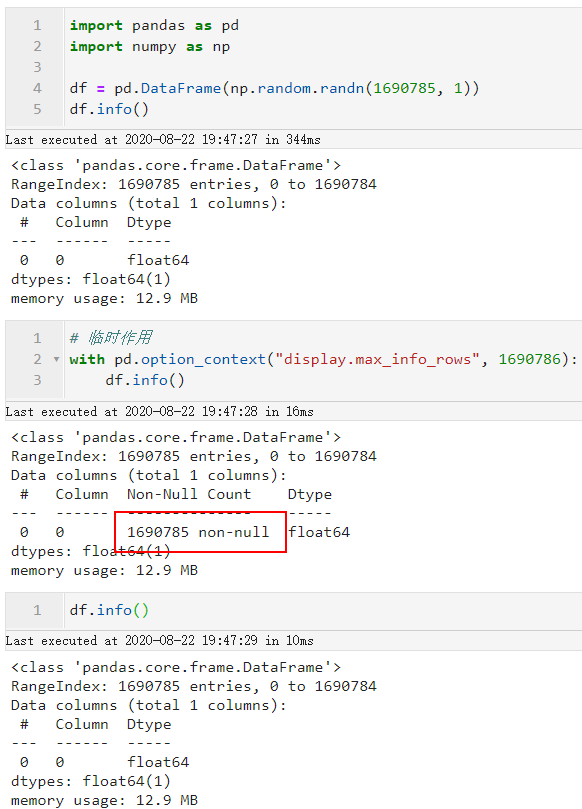Click the "display.max_info_rows" string literal
Screen dimensions: 582x809
click(x=377, y=359)
